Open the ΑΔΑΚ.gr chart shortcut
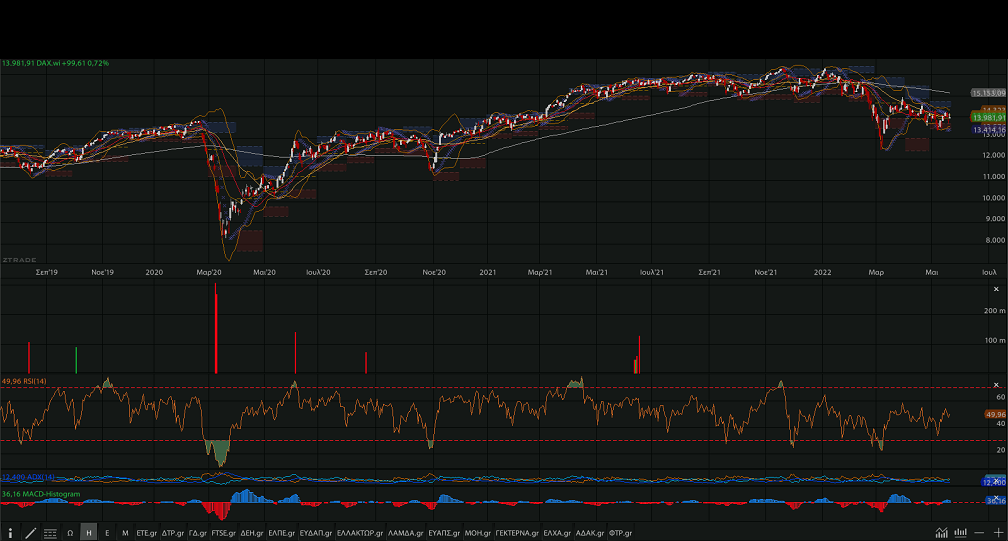 click(x=590, y=533)
